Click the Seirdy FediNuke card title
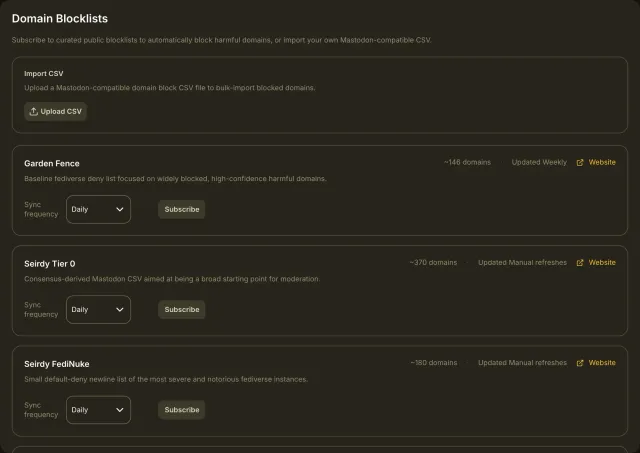The width and height of the screenshot is (640, 453). point(57,364)
